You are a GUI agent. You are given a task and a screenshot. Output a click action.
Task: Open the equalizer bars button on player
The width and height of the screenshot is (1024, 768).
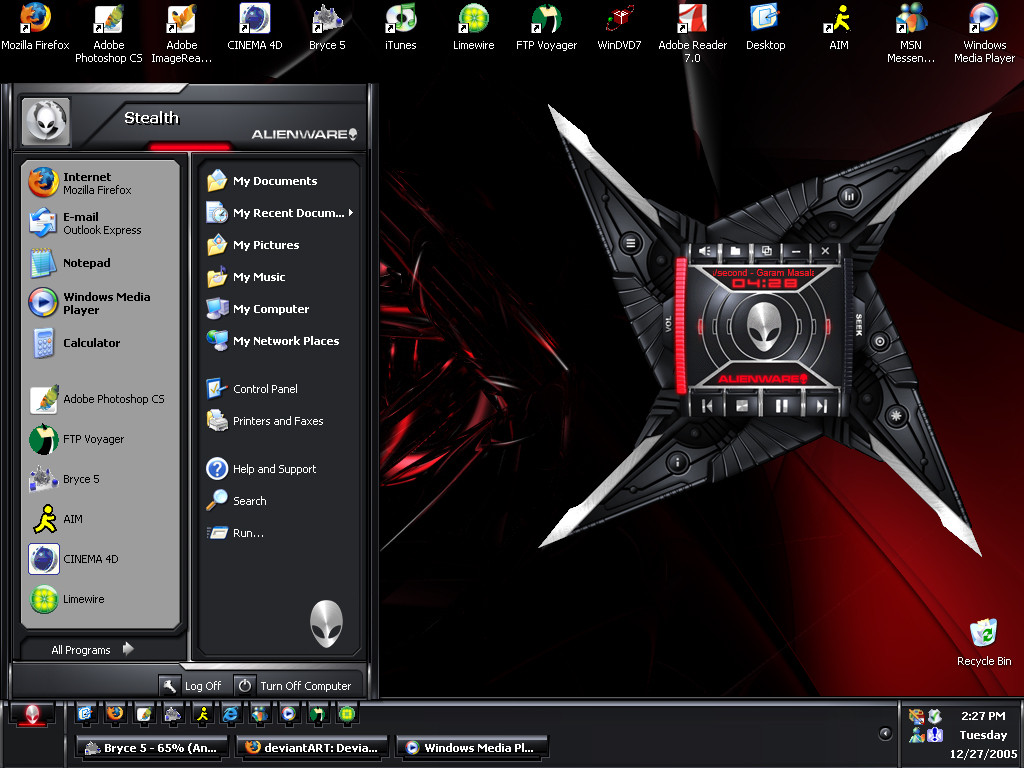pos(849,195)
